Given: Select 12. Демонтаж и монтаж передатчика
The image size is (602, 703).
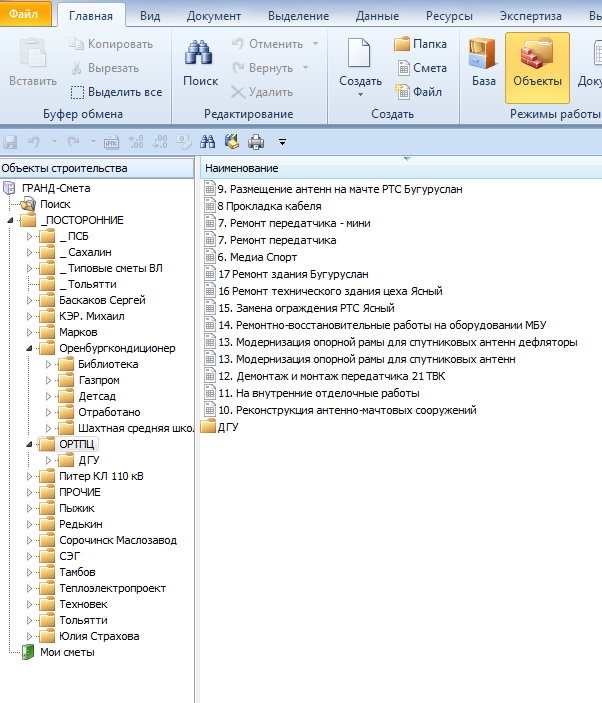Looking at the screenshot, I should pos(332,377).
